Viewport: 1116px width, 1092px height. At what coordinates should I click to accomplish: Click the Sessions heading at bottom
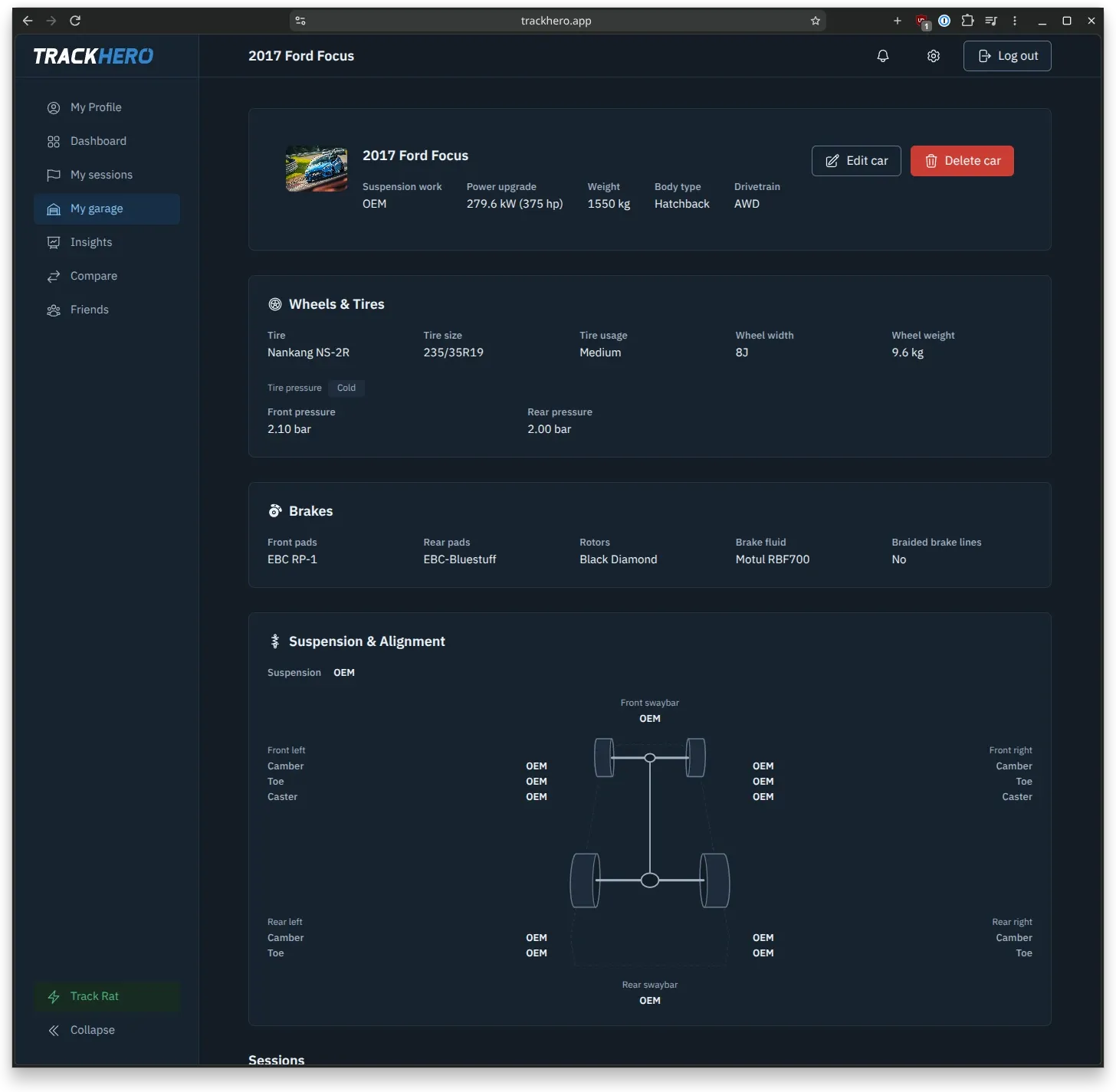pos(277,1060)
